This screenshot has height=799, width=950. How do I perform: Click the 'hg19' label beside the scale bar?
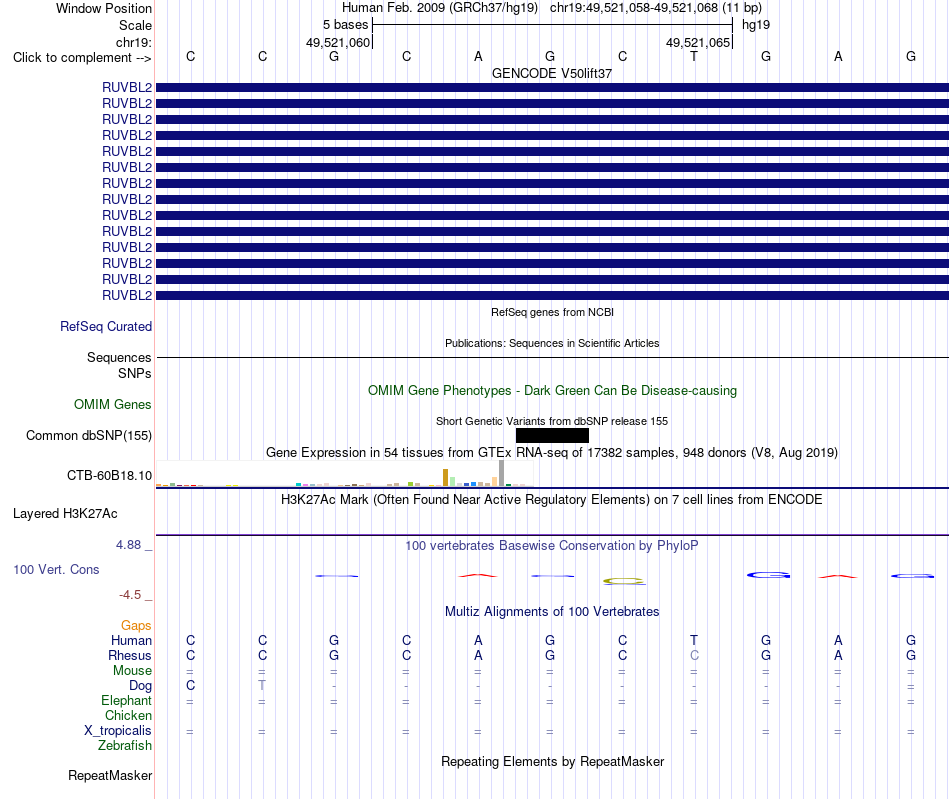pos(756,25)
